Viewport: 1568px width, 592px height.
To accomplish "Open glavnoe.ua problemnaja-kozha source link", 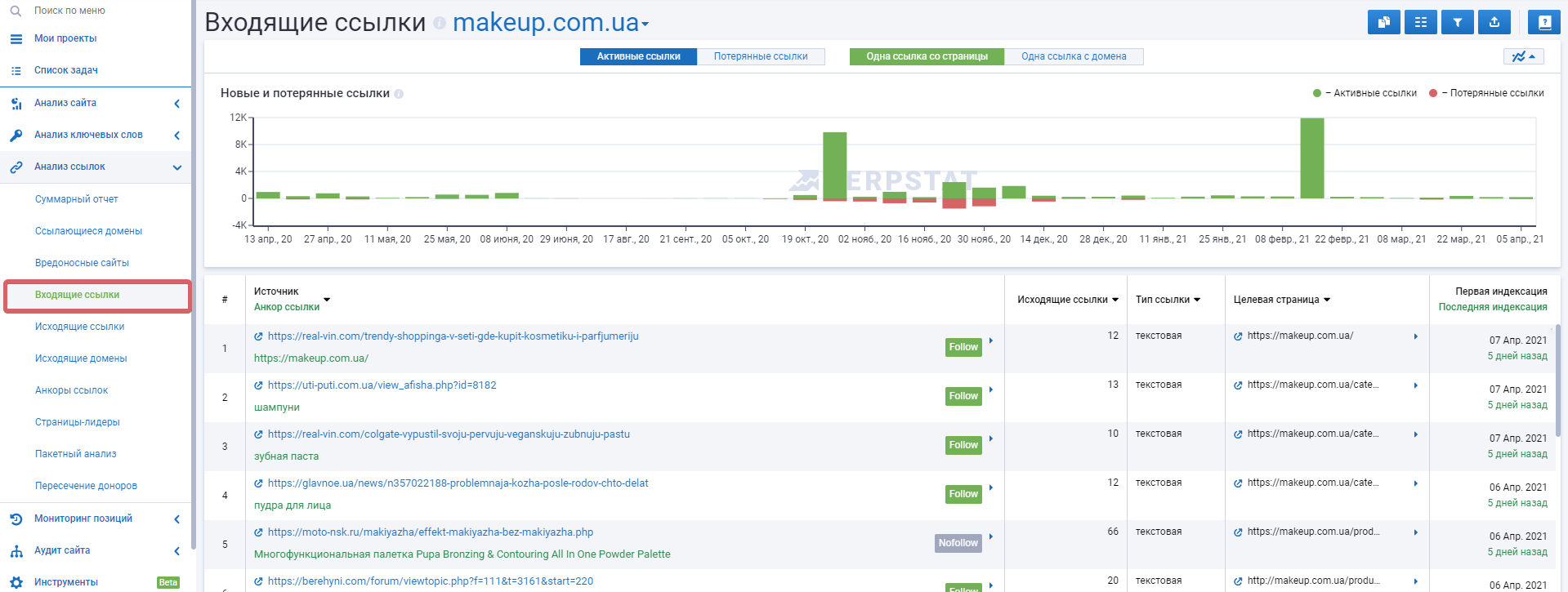I will click(x=458, y=483).
